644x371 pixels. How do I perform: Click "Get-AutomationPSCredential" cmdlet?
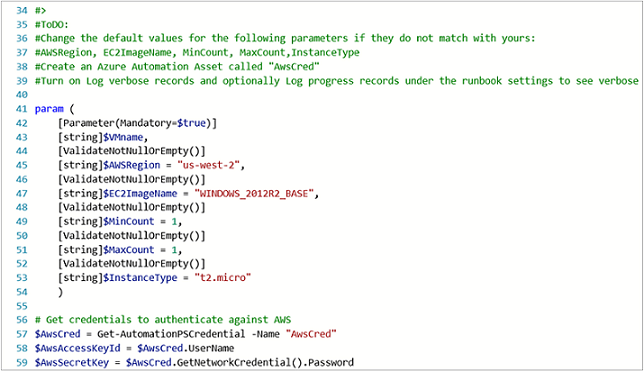coord(171,334)
